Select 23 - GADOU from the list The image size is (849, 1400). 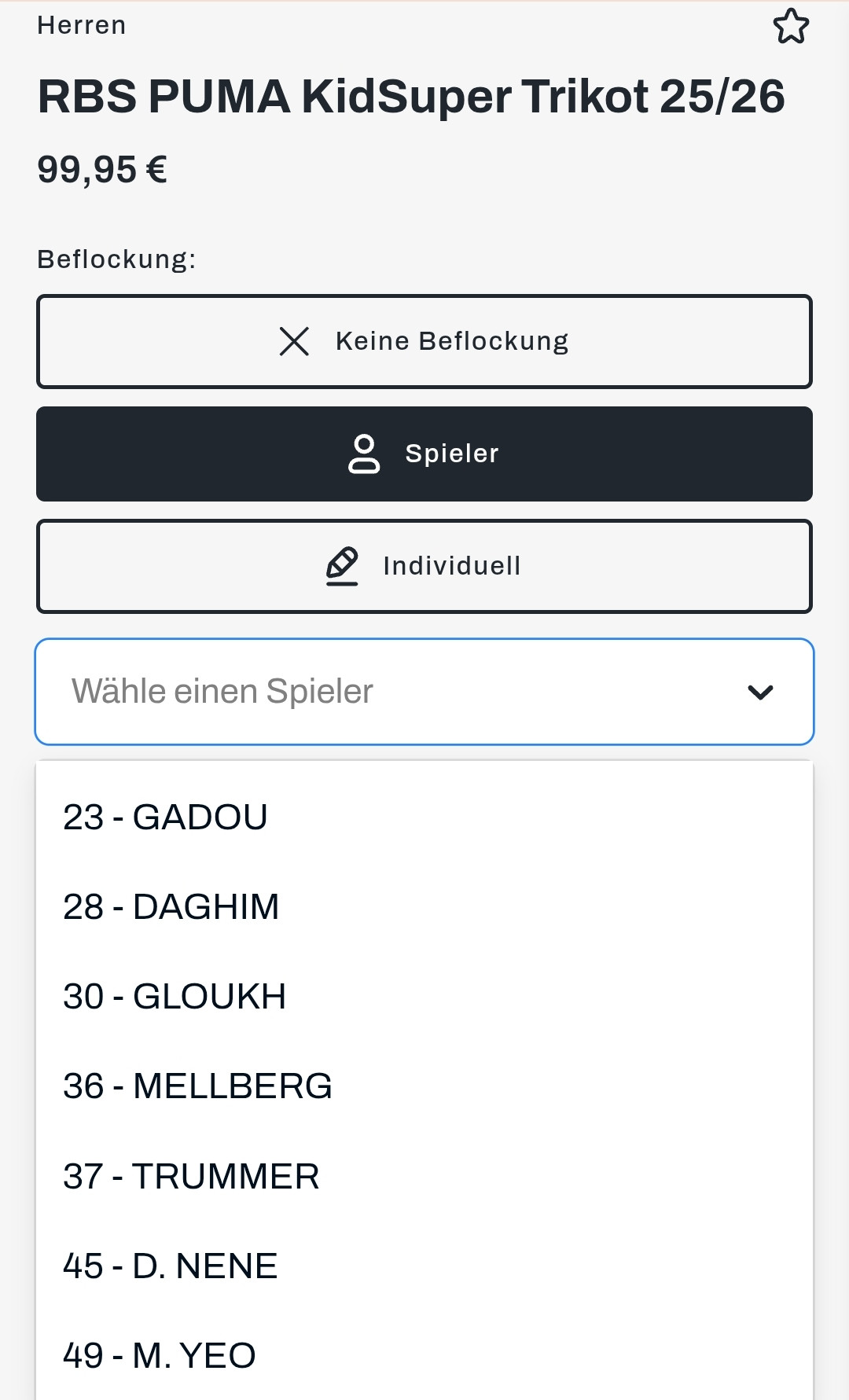[x=165, y=818]
